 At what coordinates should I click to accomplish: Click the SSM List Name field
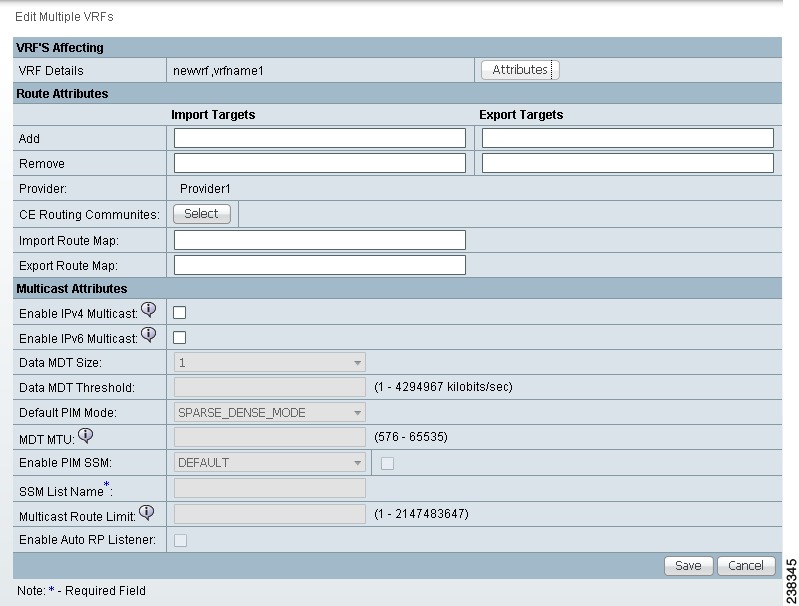pyautogui.click(x=270, y=488)
